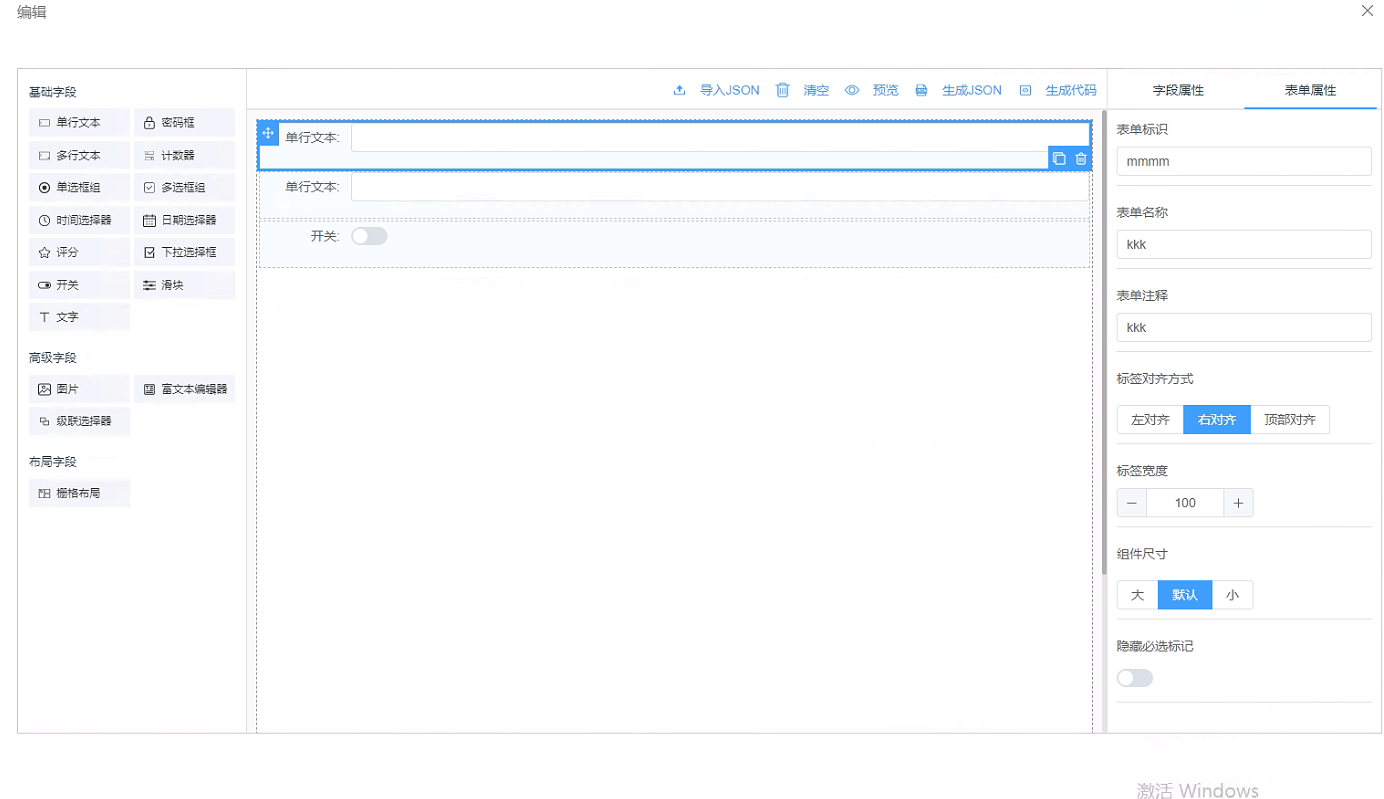The image size is (1384, 799).
Task: Add a 日期选择器 date picker field
Action: coord(184,220)
